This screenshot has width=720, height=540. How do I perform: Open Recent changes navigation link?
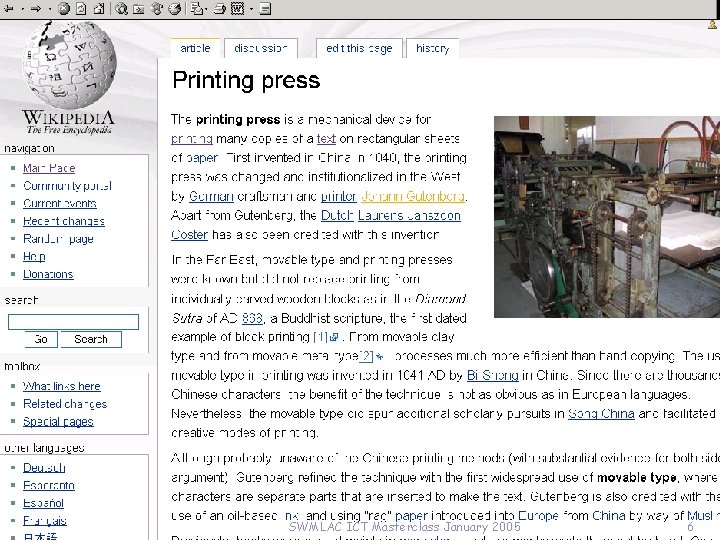point(64,221)
